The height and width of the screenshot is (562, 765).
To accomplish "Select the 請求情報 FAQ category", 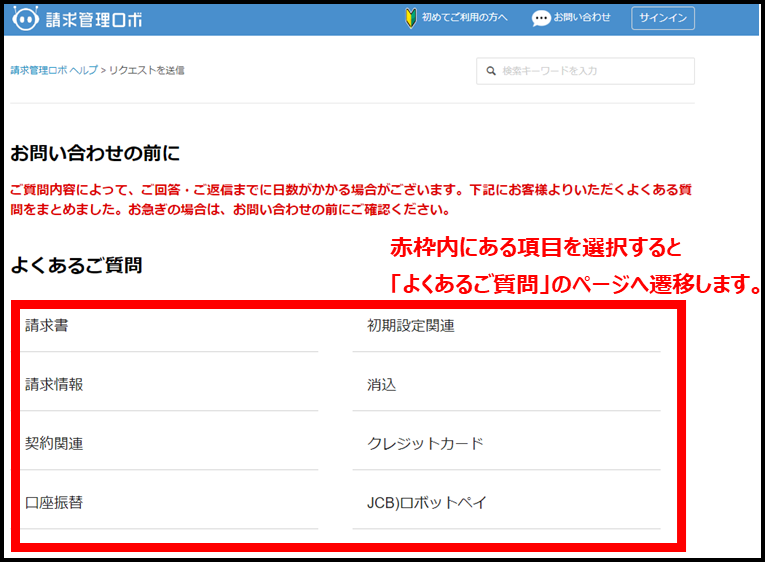I will pyautogui.click(x=54, y=385).
